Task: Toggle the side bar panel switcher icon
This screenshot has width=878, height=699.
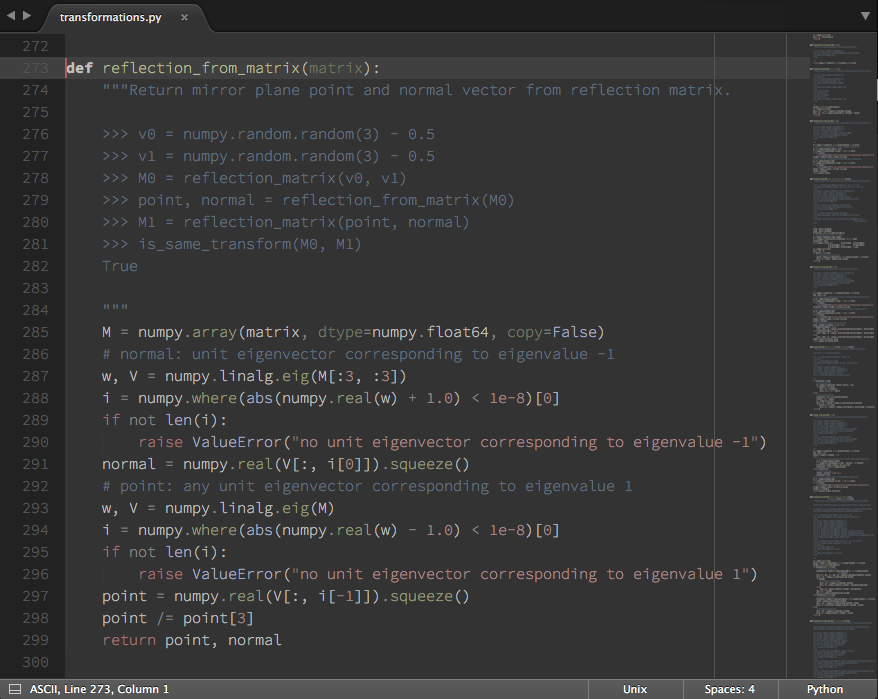Action: pos(15,689)
